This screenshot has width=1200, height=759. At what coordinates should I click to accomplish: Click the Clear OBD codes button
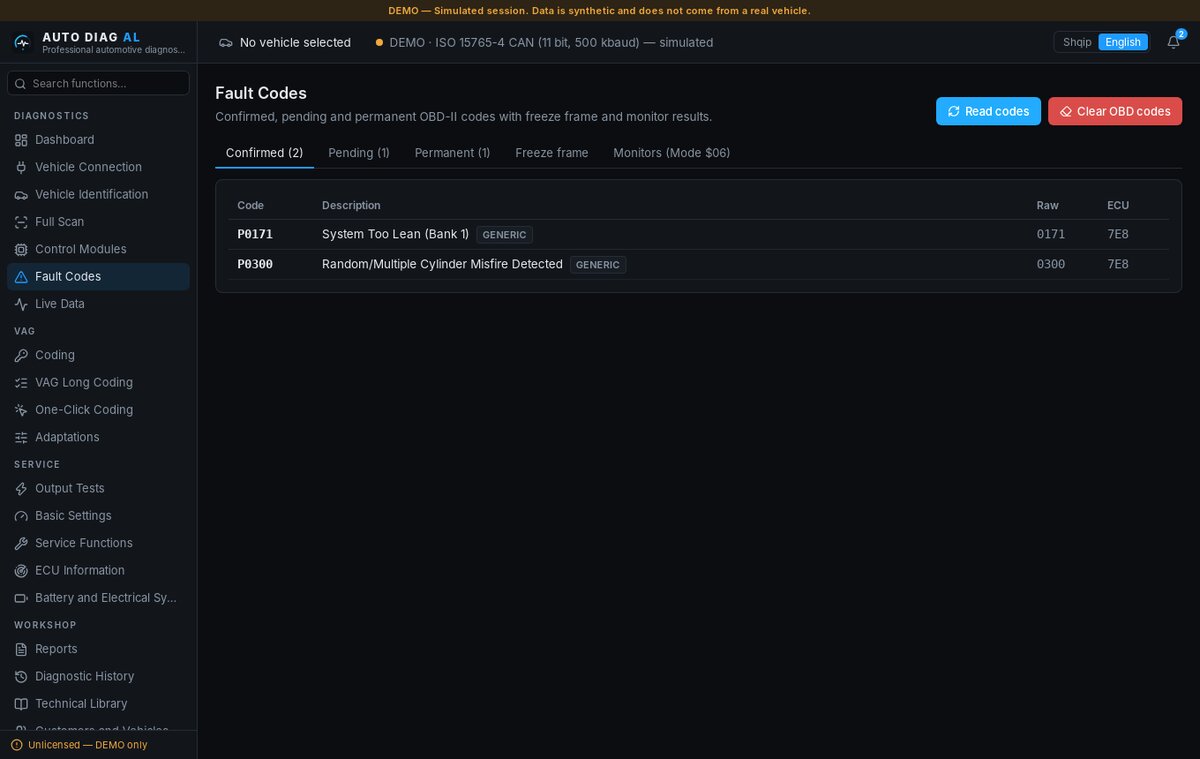click(x=1115, y=111)
